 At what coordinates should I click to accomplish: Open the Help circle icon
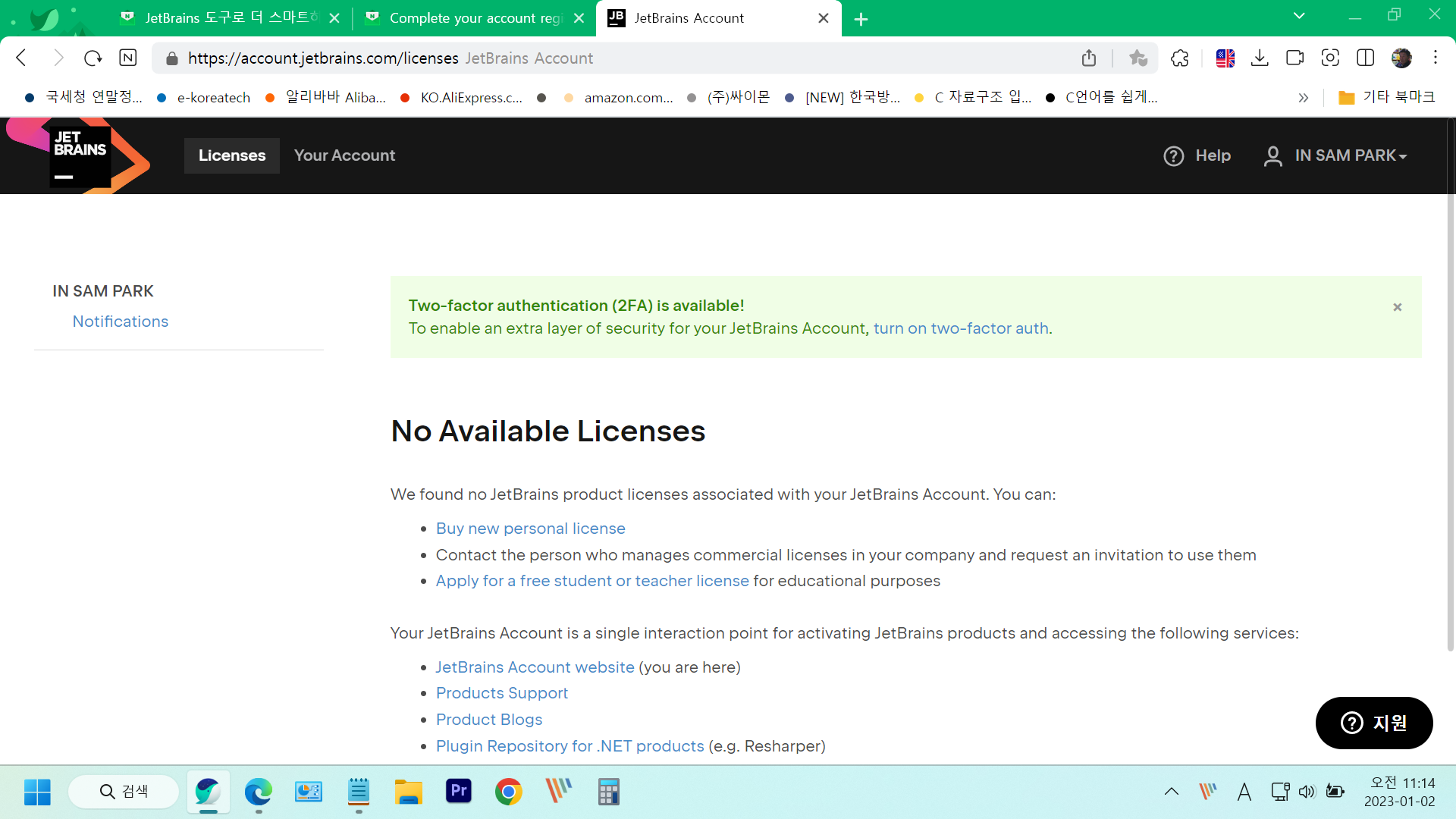pos(1173,155)
